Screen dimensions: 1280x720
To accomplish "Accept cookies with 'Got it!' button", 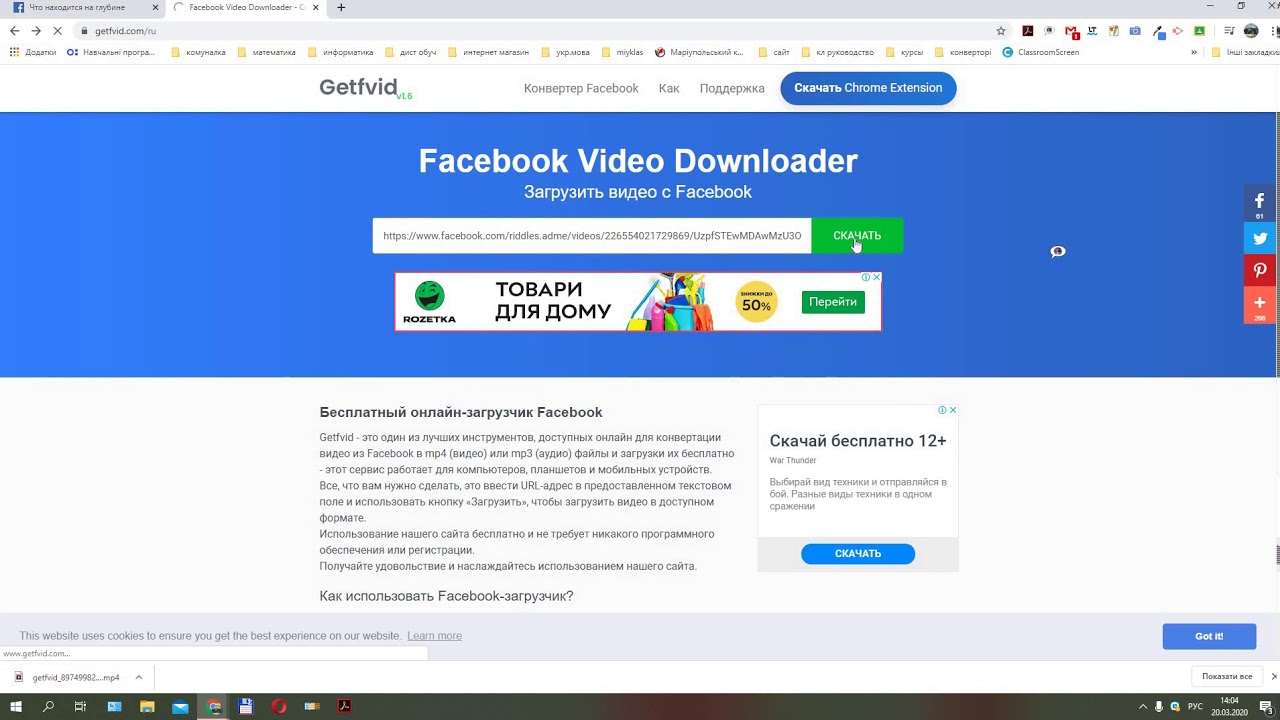I will [1209, 636].
